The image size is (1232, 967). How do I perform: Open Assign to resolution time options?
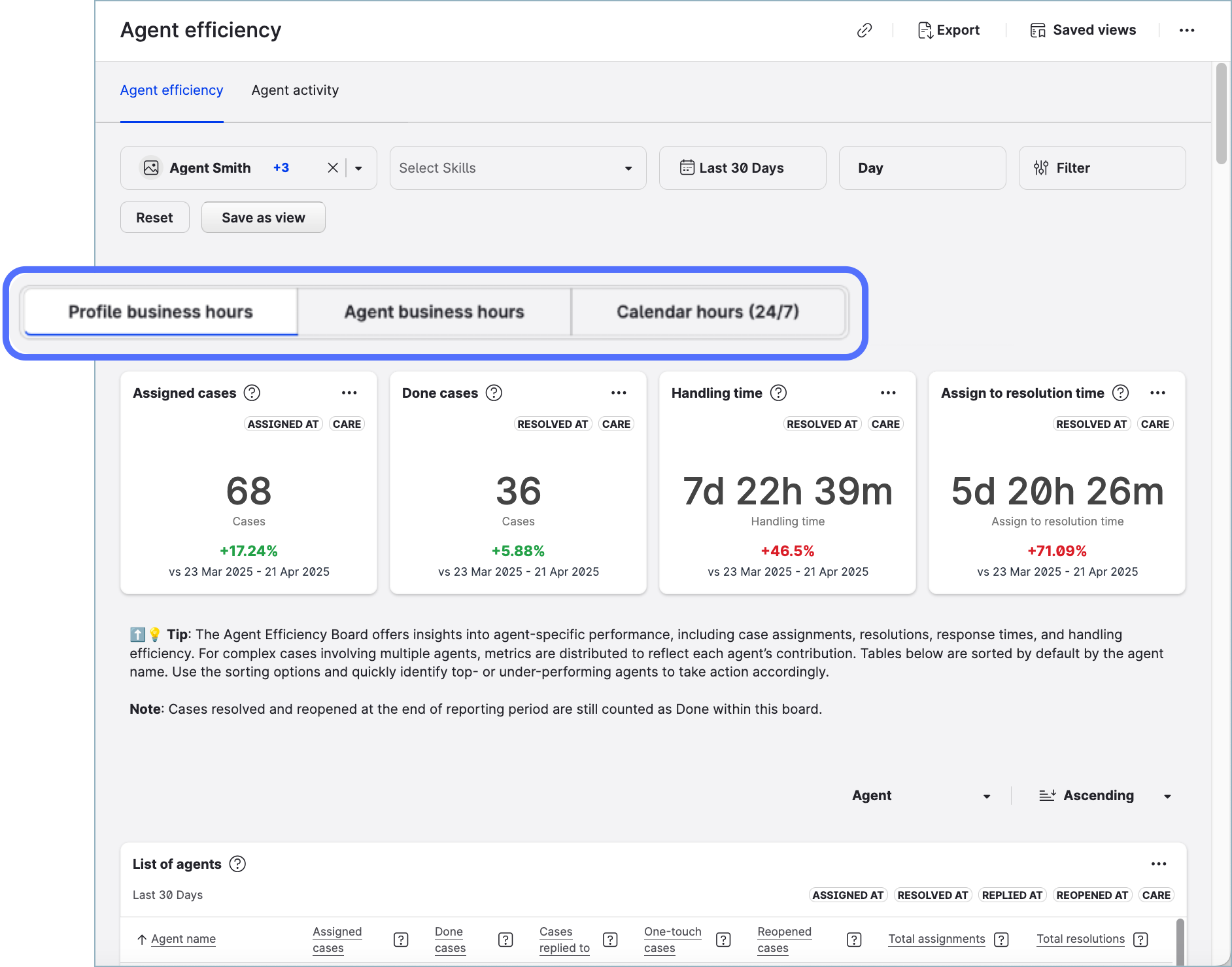(1157, 393)
